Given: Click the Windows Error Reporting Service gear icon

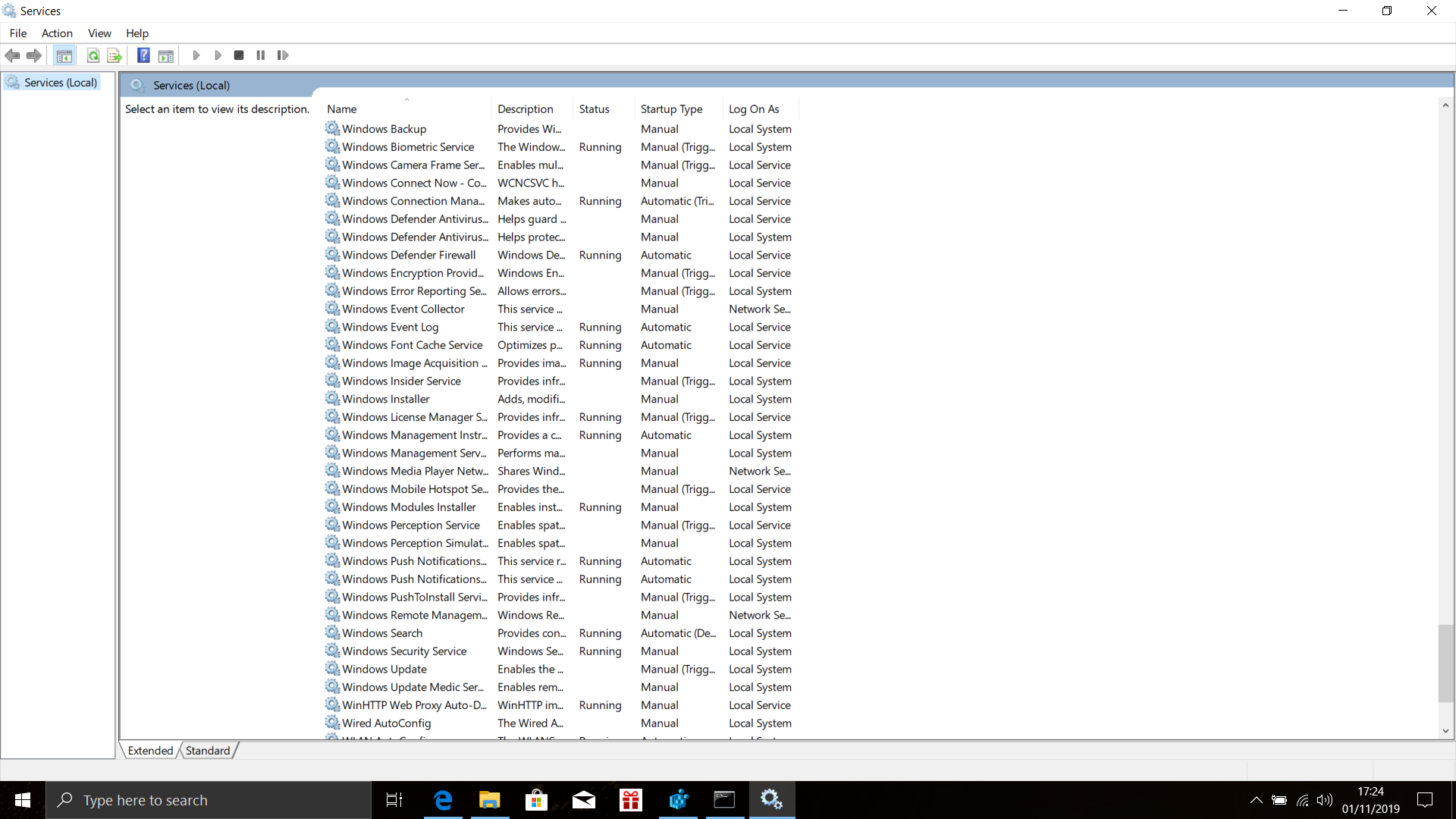Looking at the screenshot, I should (332, 290).
